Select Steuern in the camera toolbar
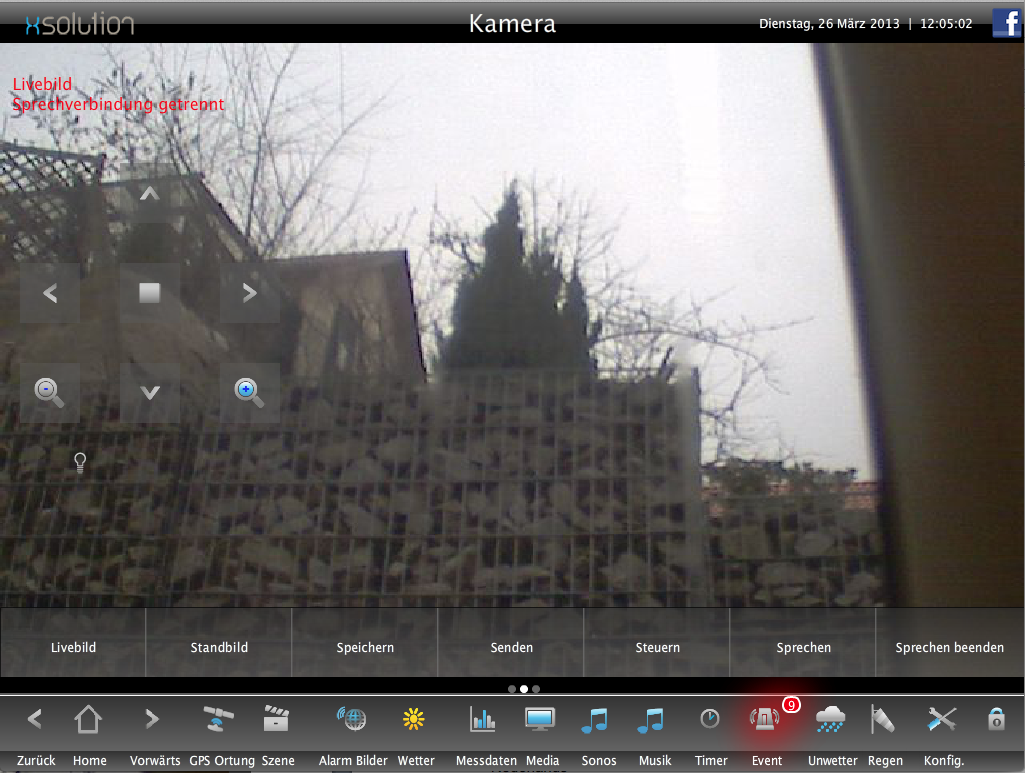 [x=656, y=647]
